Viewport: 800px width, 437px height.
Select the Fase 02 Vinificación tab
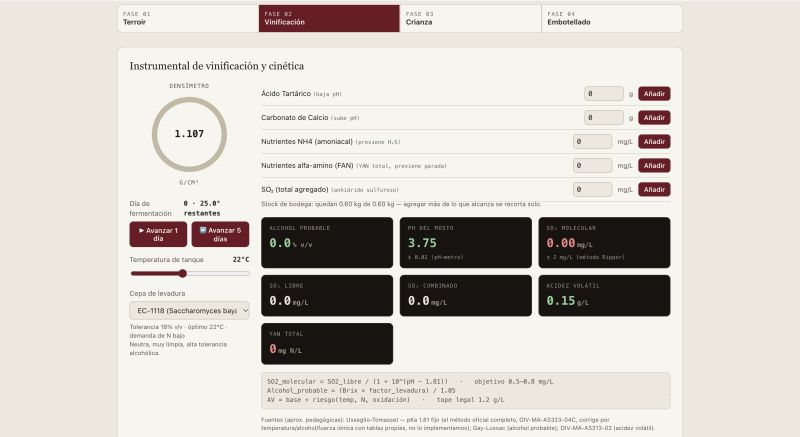point(329,18)
